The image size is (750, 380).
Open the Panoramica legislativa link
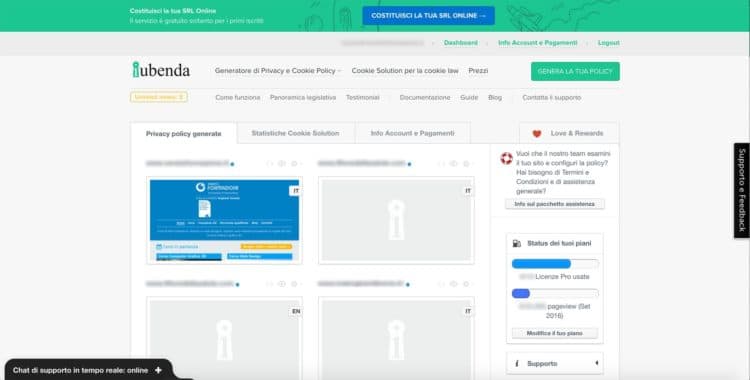(303, 98)
